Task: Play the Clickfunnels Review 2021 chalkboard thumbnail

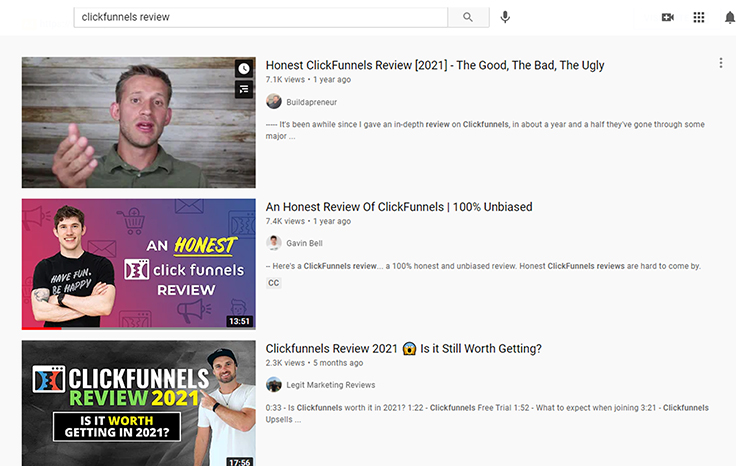Action: pos(139,403)
